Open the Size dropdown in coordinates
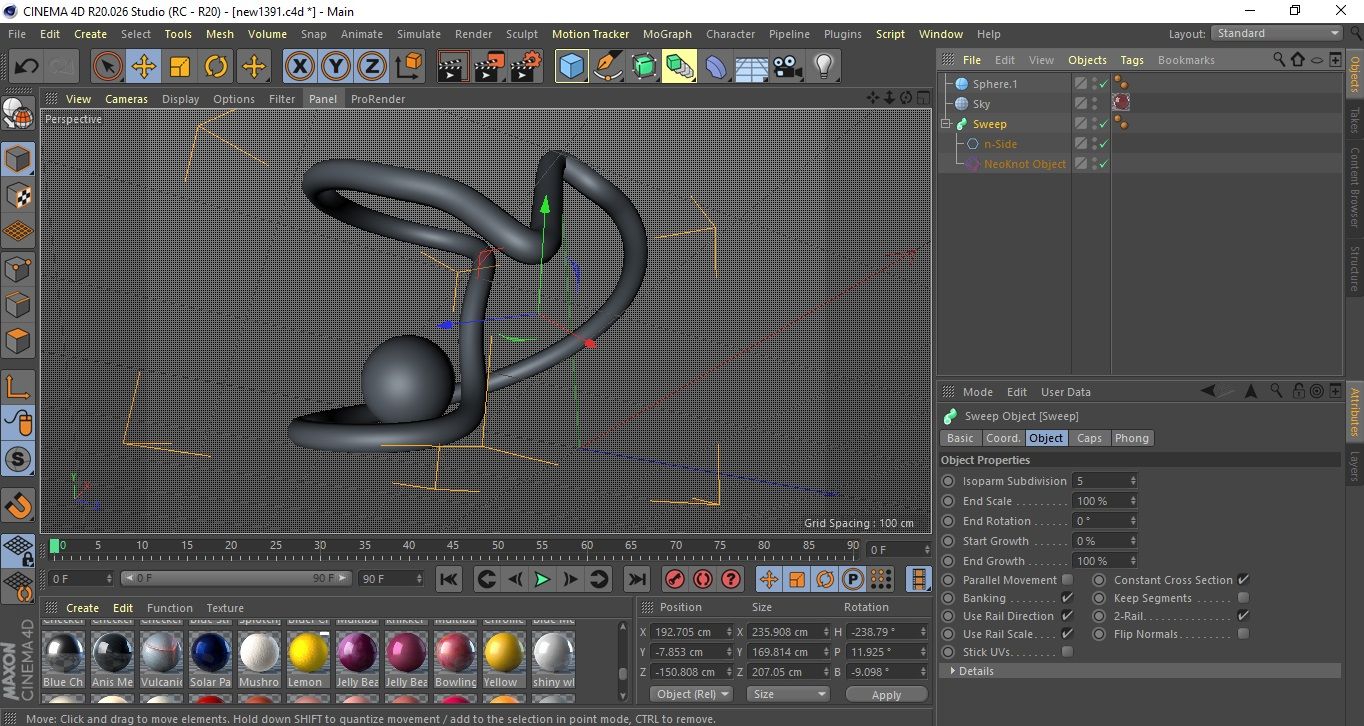The width and height of the screenshot is (1364, 726). 789,694
